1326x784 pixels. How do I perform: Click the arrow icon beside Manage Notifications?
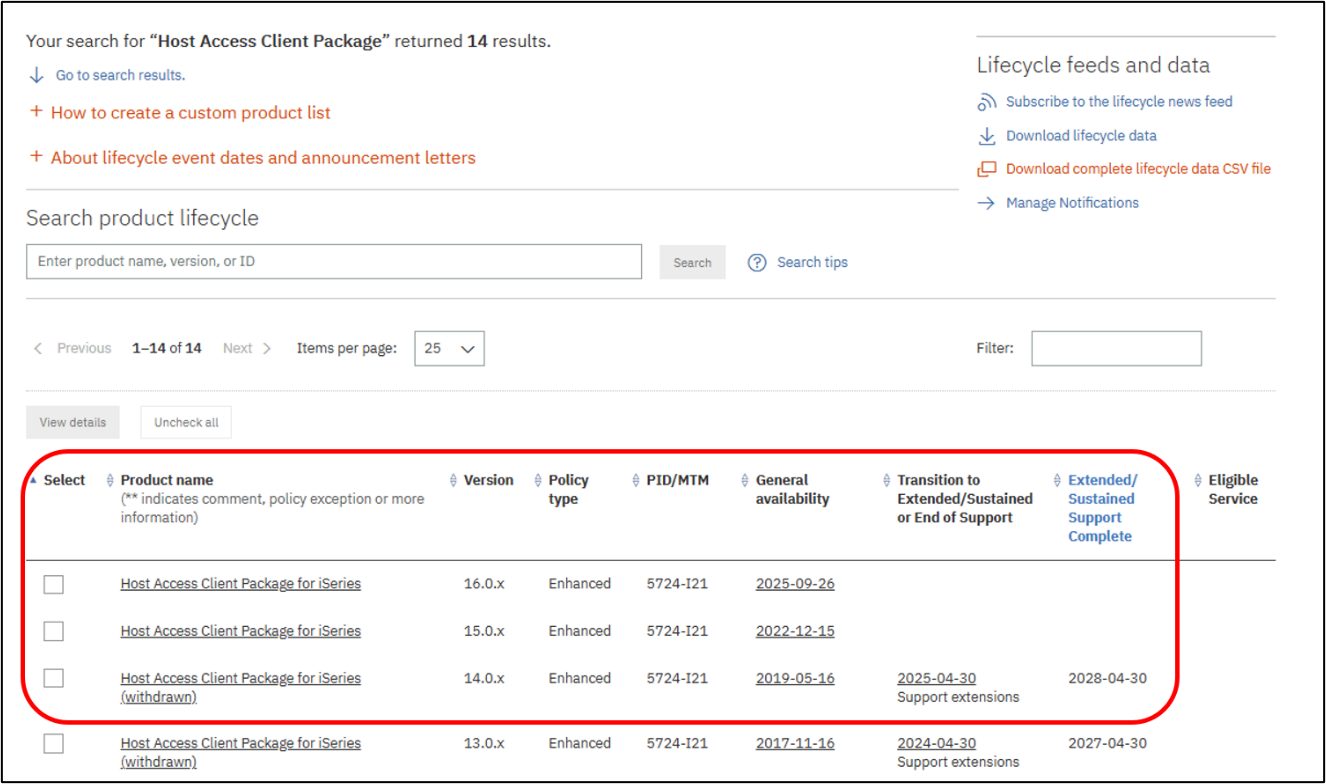pos(986,203)
